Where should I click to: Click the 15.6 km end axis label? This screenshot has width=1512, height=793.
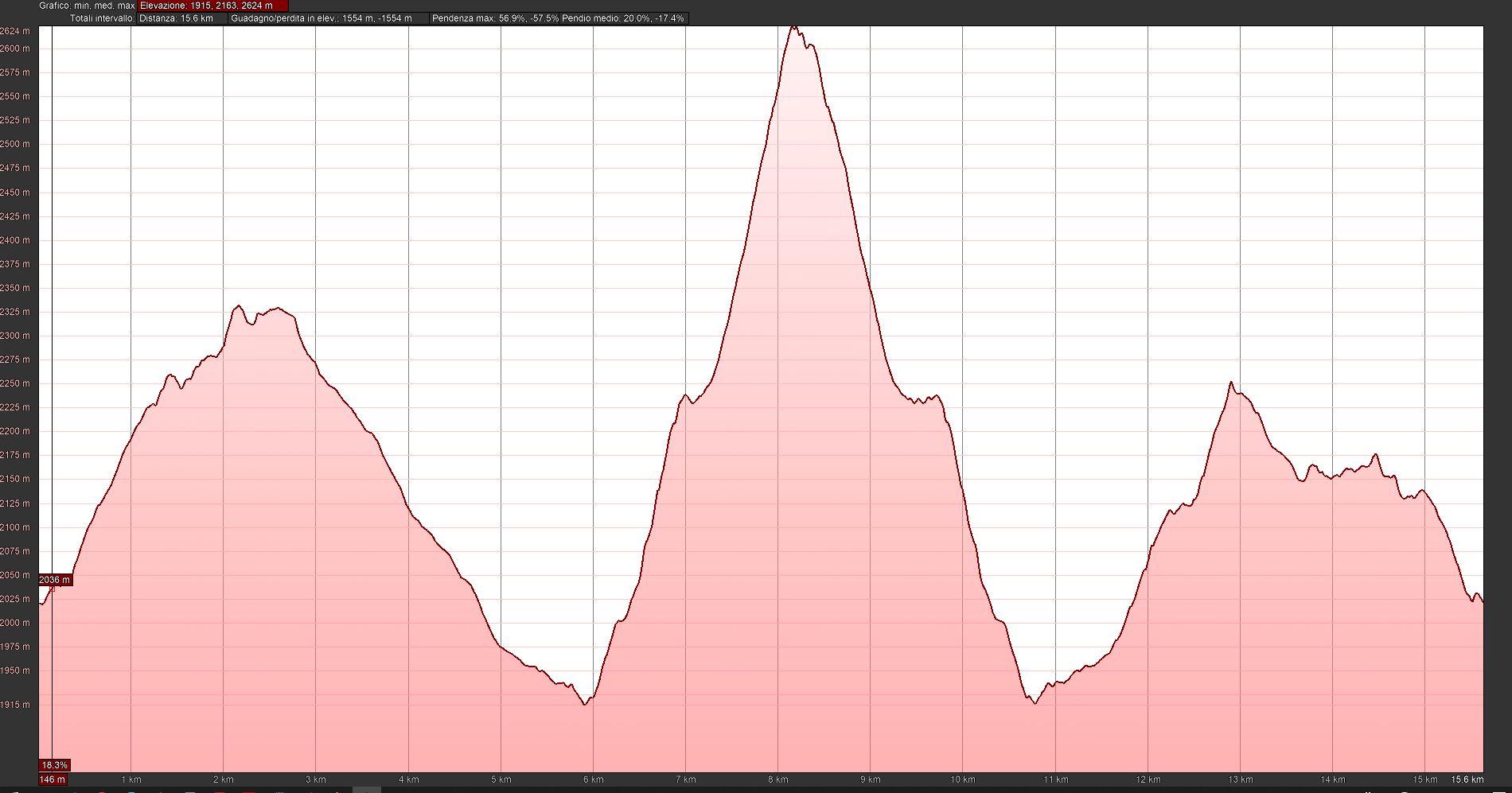[1467, 780]
